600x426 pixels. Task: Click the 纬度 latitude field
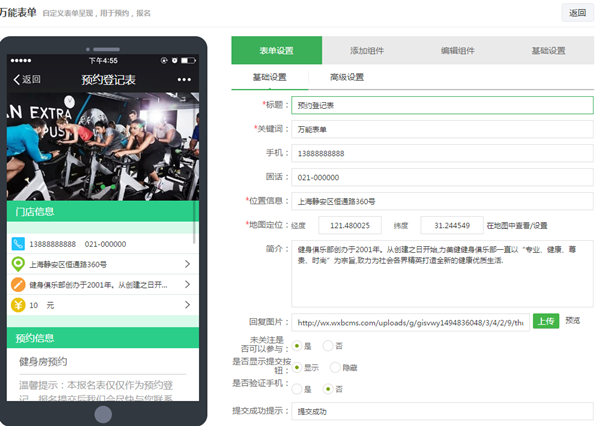(452, 225)
